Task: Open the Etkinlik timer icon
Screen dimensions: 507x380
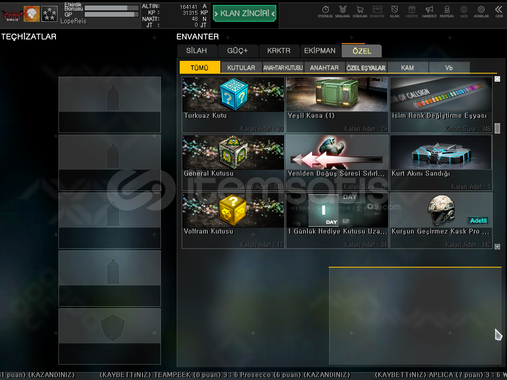Action: 325,11
